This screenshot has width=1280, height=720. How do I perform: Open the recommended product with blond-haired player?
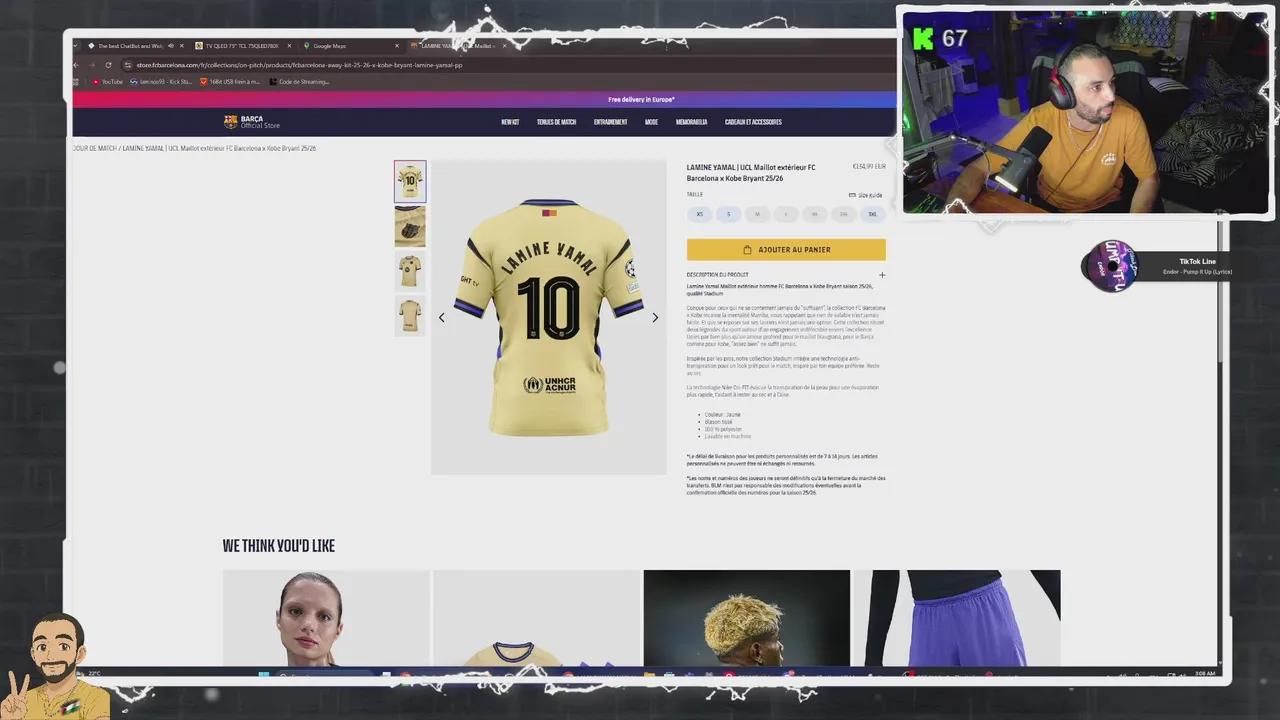tap(747, 618)
